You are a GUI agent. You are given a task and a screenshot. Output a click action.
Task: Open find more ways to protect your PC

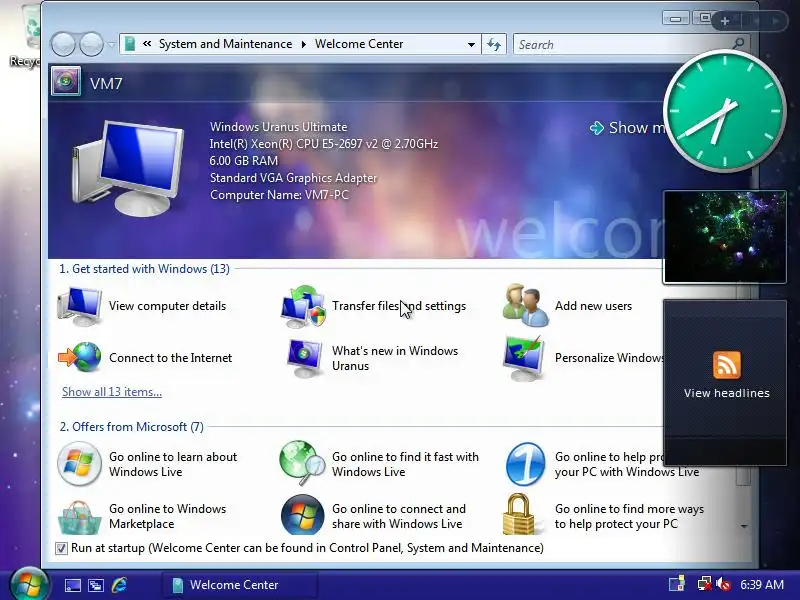[603, 516]
